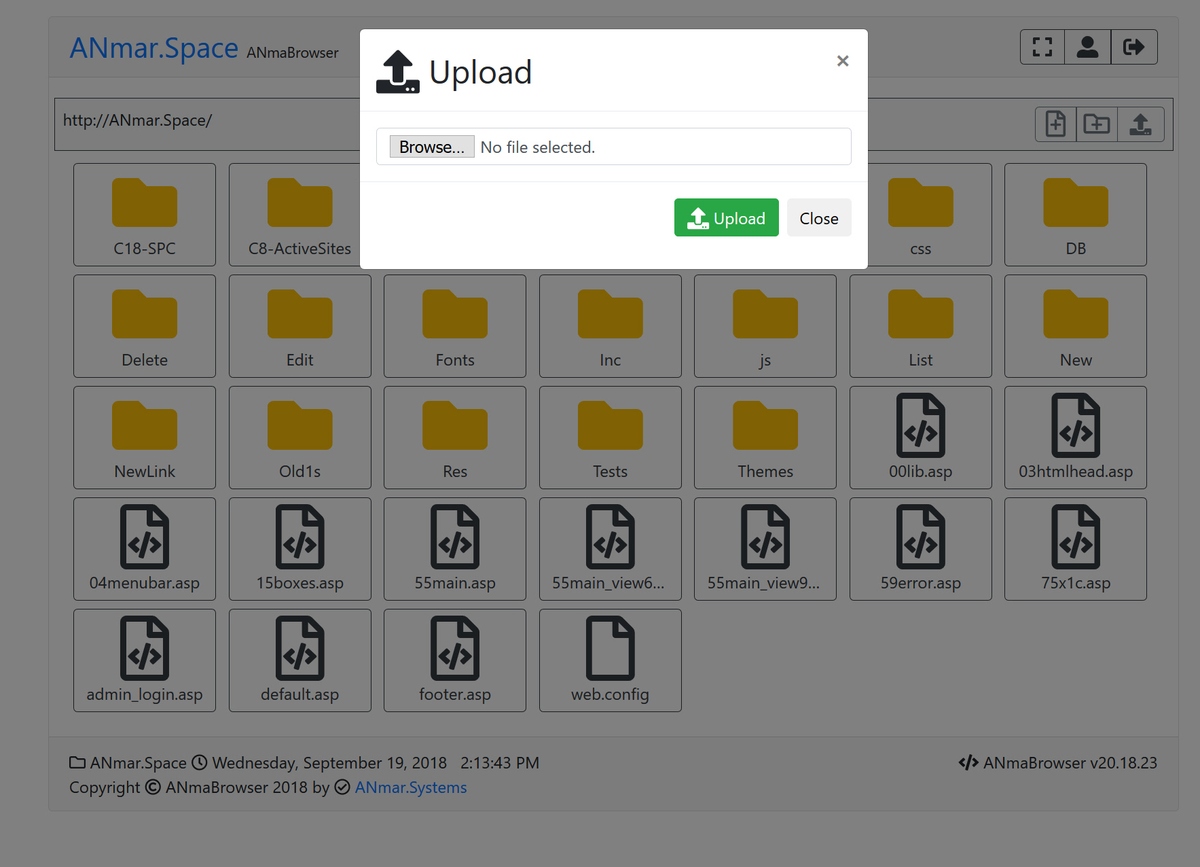Toggle fullscreen mode icon
The height and width of the screenshot is (867, 1200).
1042,47
